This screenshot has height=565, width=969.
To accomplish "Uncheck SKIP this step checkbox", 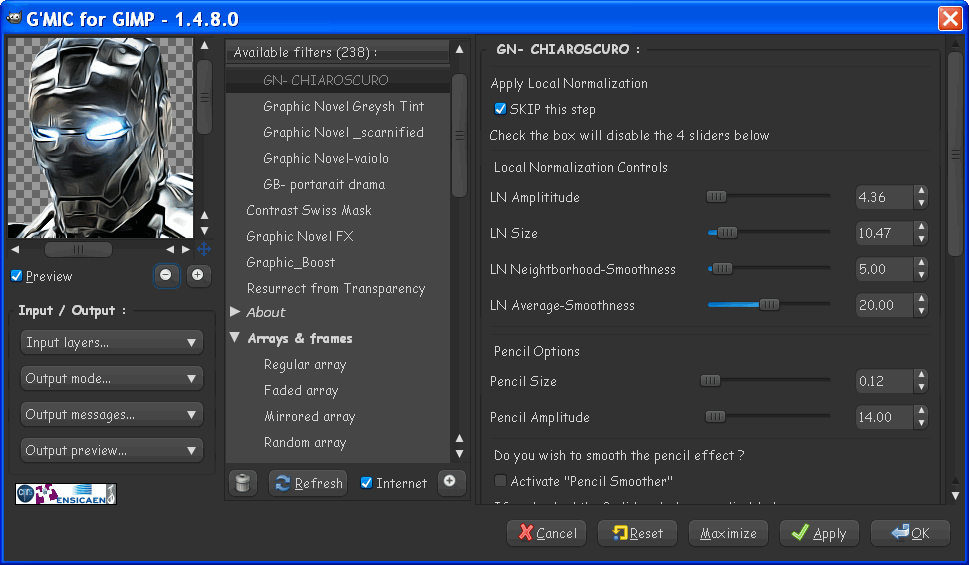I will [501, 109].
